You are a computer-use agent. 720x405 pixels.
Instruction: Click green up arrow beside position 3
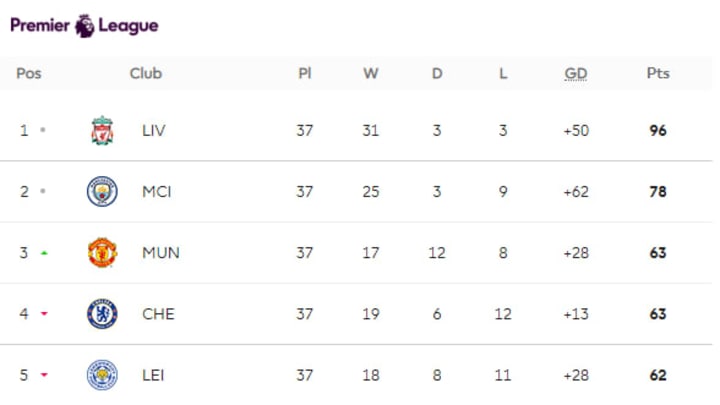point(44,253)
